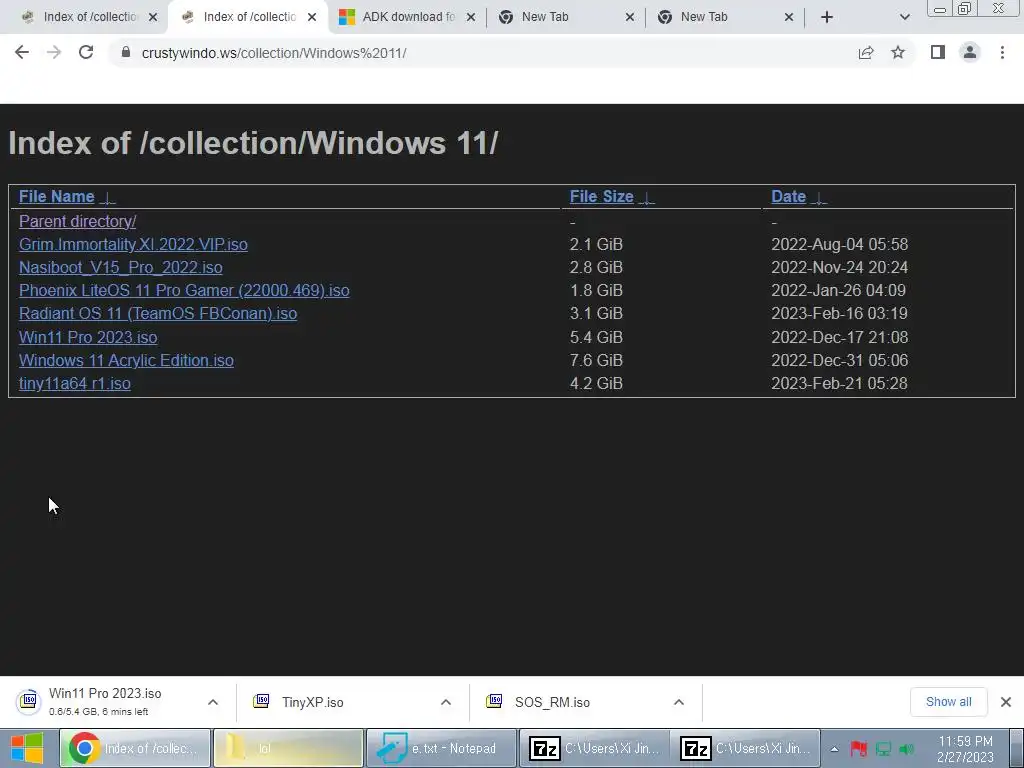
Task: Close the downloads bar
Action: click(x=1006, y=702)
